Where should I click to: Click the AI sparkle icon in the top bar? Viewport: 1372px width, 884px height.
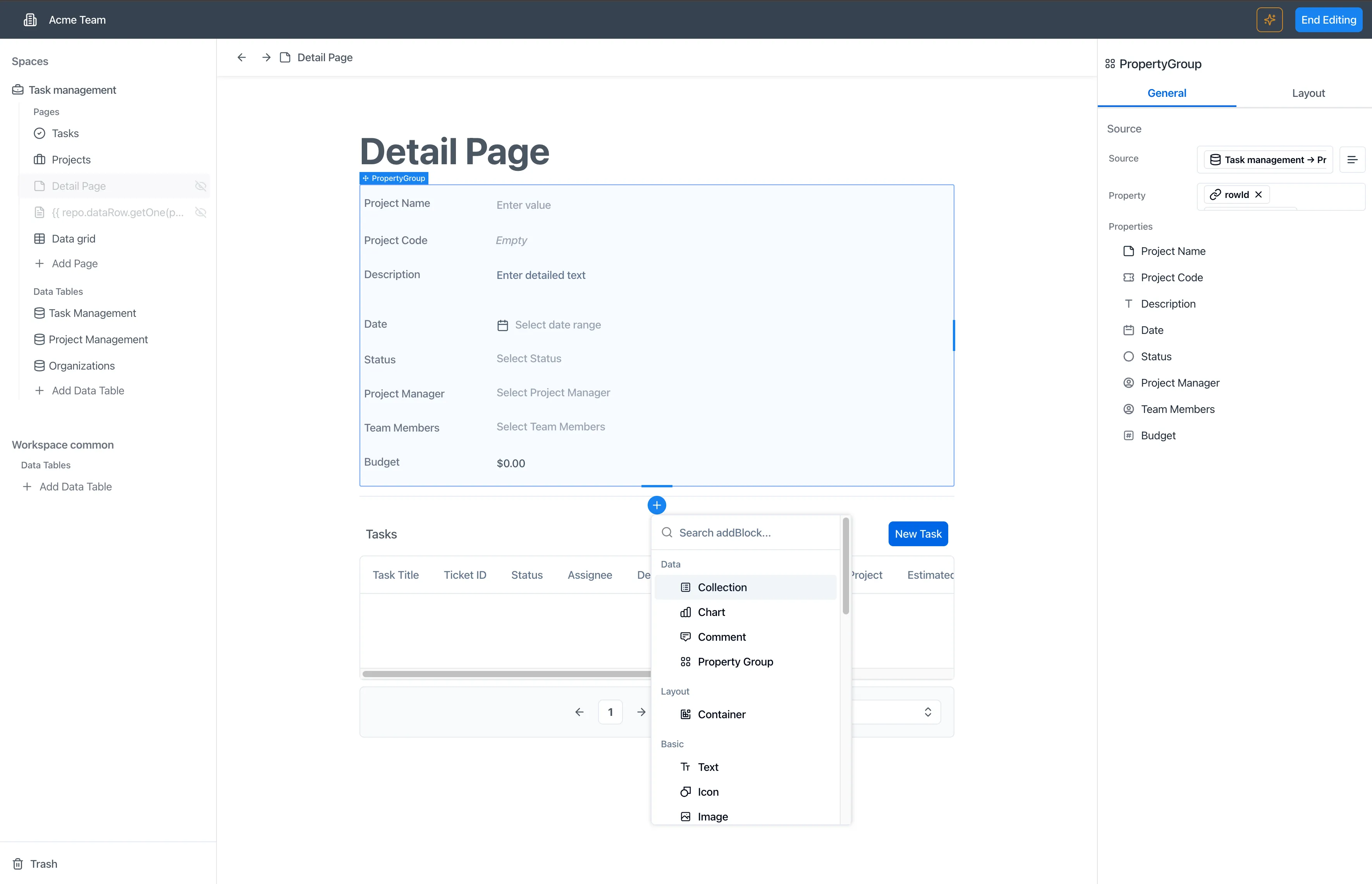click(x=1270, y=19)
